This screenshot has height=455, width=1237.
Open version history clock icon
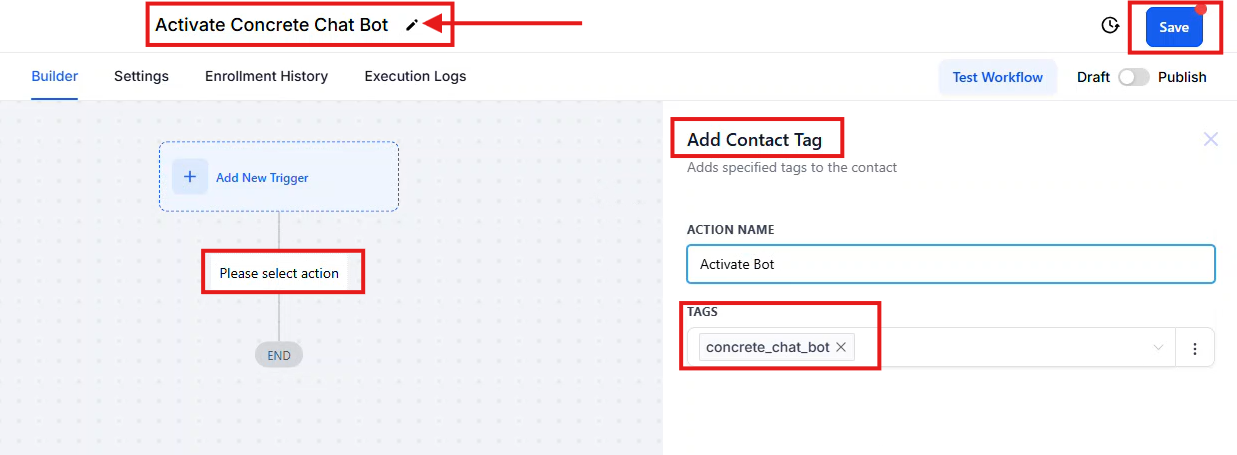pyautogui.click(x=1109, y=26)
